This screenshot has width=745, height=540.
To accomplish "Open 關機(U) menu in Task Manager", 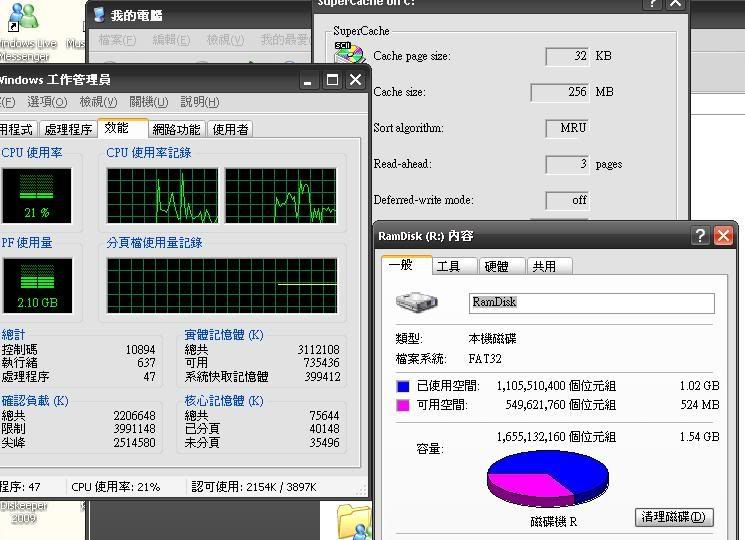I will pyautogui.click(x=149, y=102).
